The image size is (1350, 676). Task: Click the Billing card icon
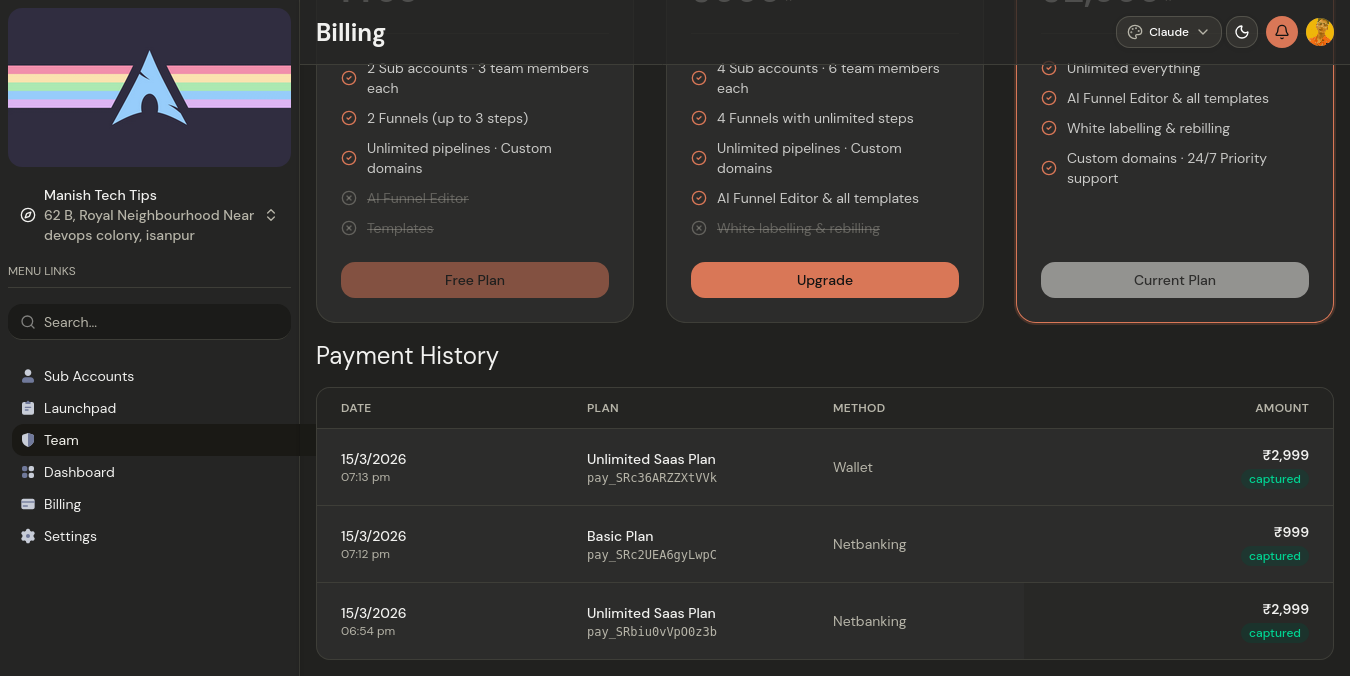click(28, 504)
